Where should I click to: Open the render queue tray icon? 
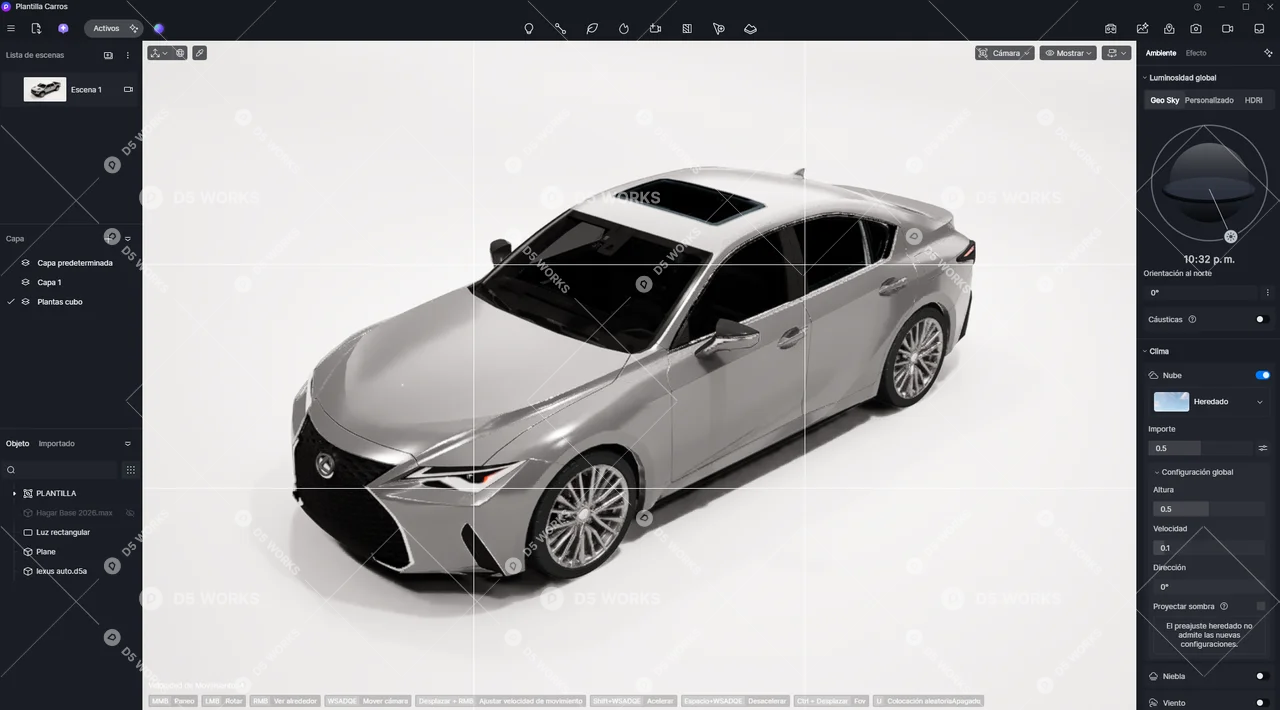pos(1259,28)
